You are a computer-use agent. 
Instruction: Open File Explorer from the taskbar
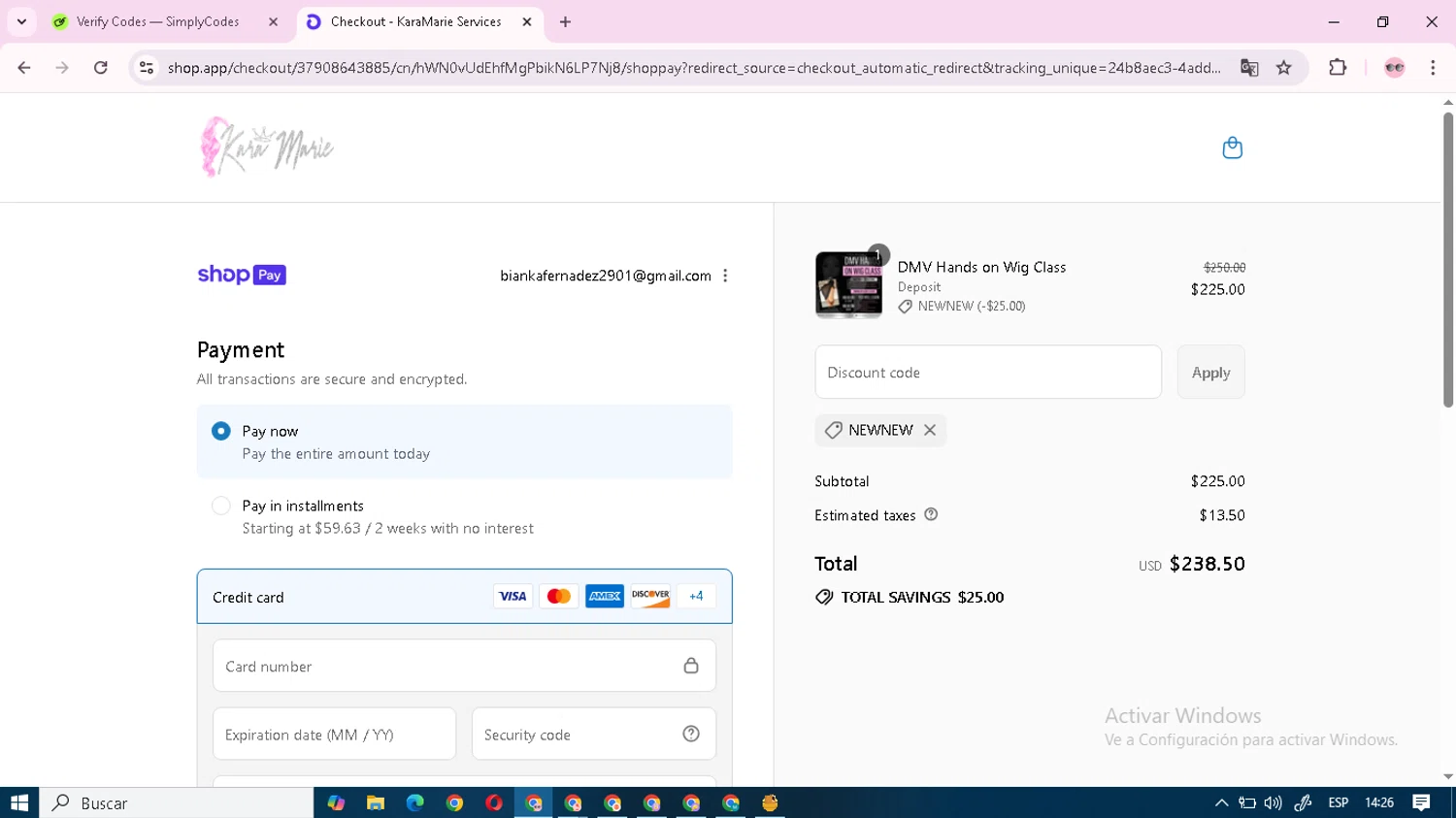[376, 802]
